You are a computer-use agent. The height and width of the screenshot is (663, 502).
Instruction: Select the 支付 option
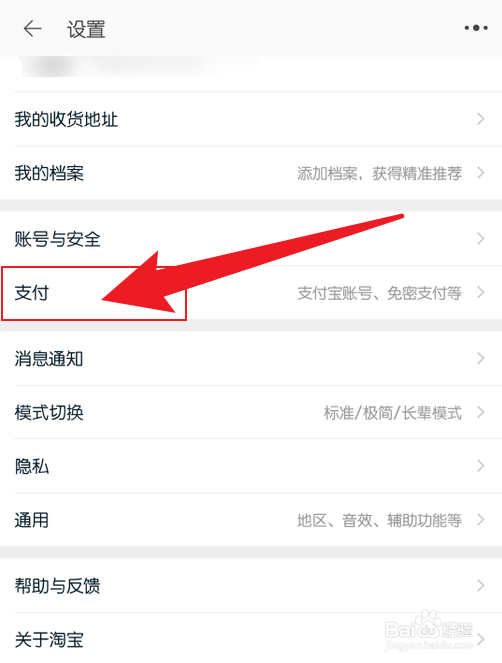click(251, 293)
